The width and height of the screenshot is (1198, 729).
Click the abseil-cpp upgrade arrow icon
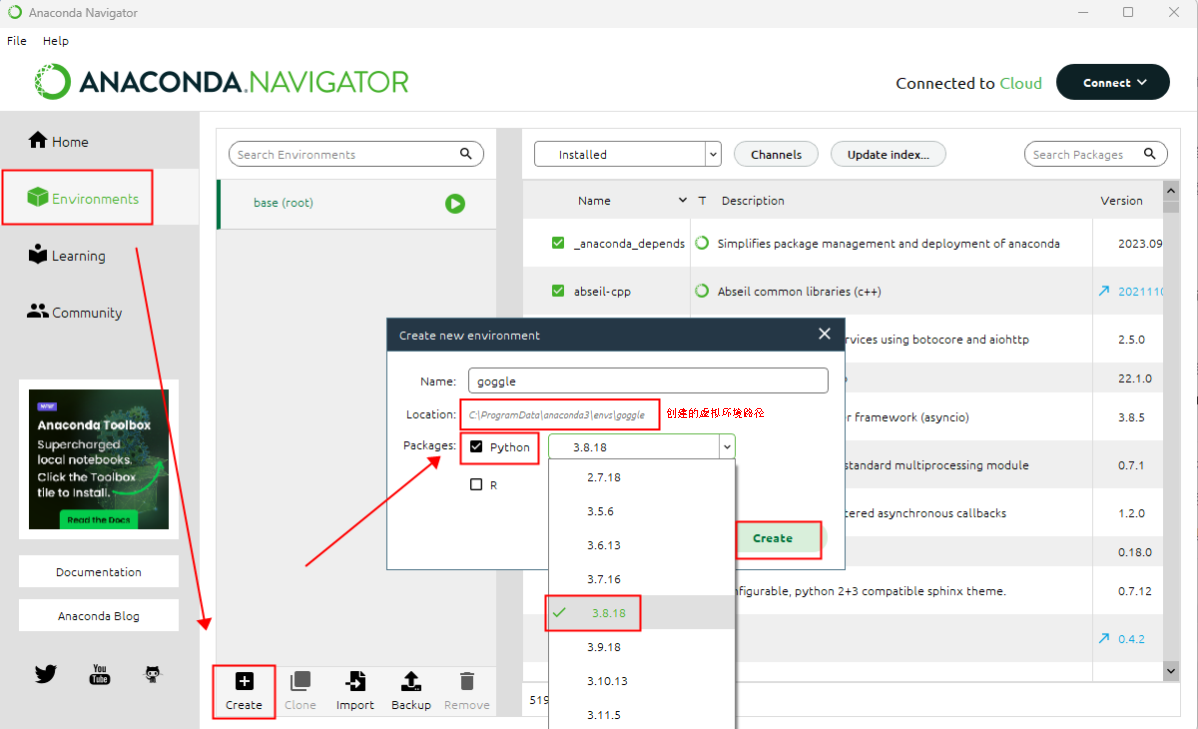point(1104,291)
